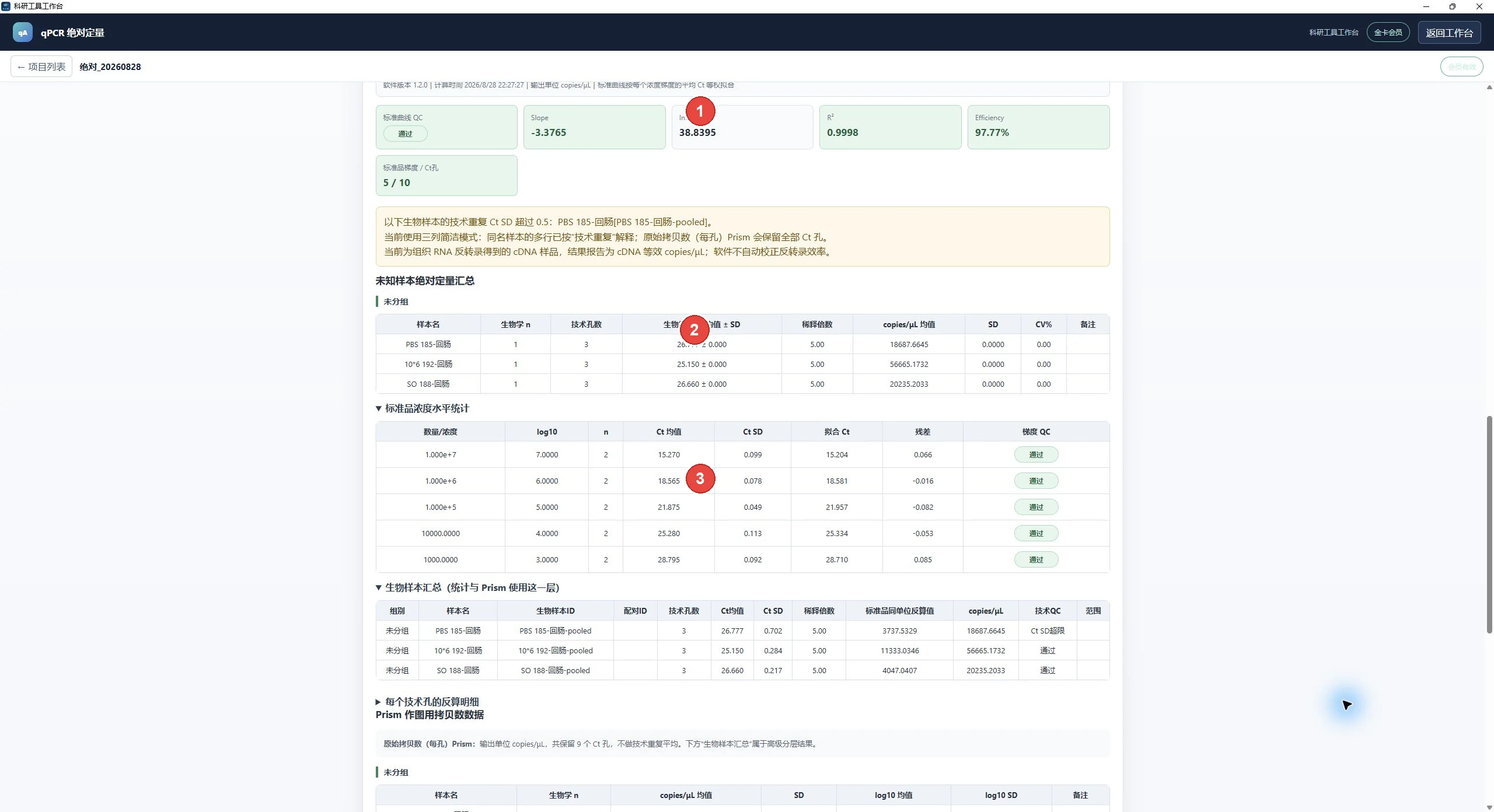Click the qA app logo icon
1494x812 pixels.
click(x=23, y=33)
